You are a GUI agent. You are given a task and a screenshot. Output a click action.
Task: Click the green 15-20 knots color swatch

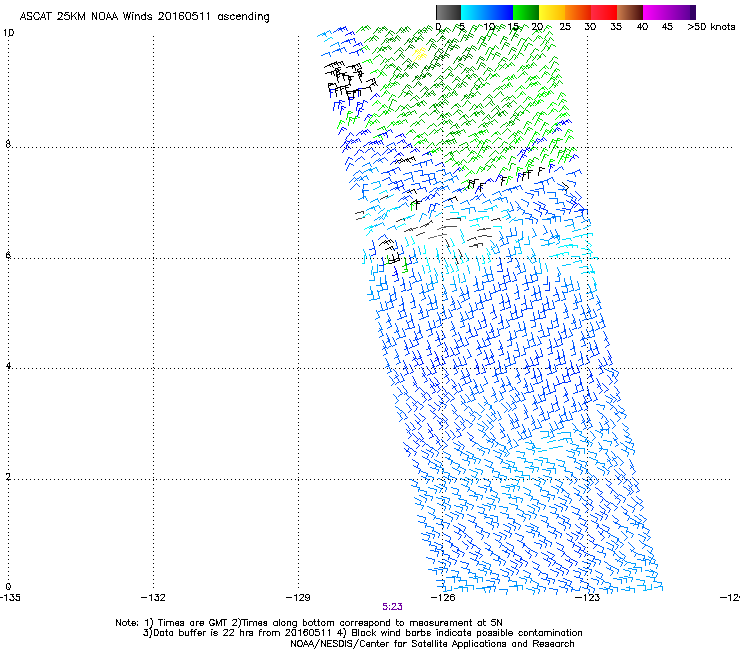click(x=526, y=12)
